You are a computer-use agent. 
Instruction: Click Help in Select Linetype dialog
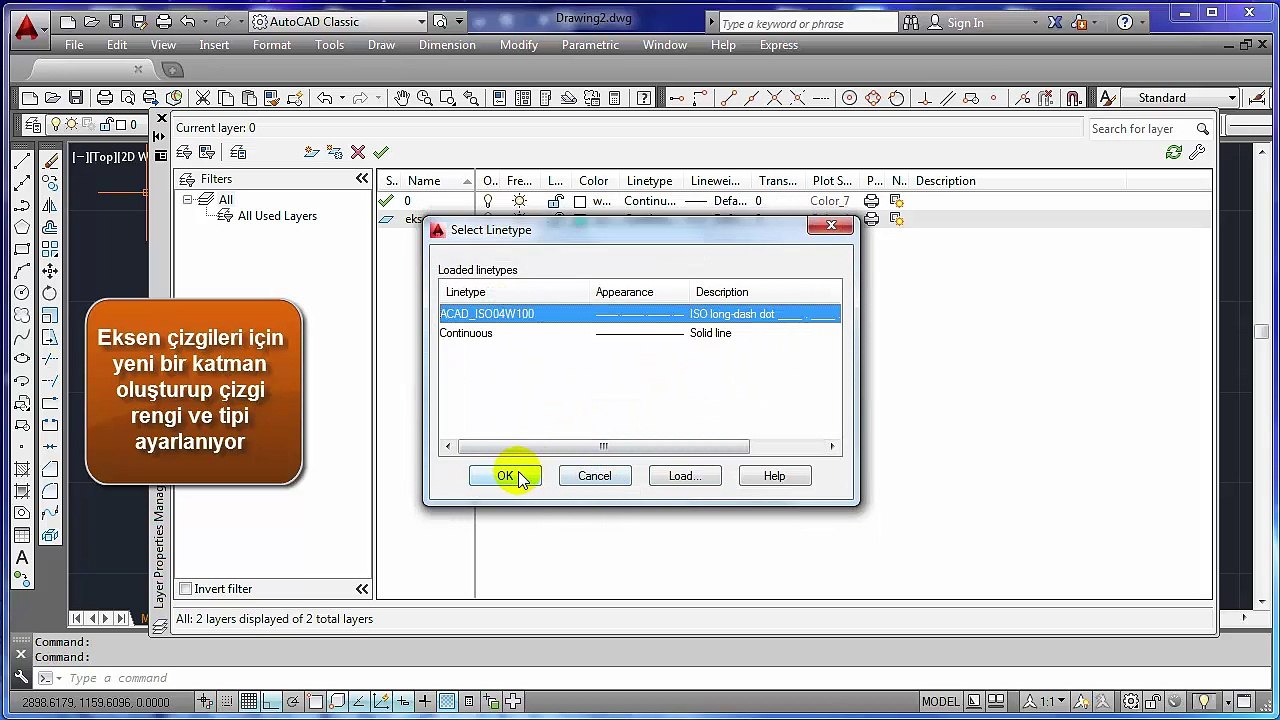(775, 476)
